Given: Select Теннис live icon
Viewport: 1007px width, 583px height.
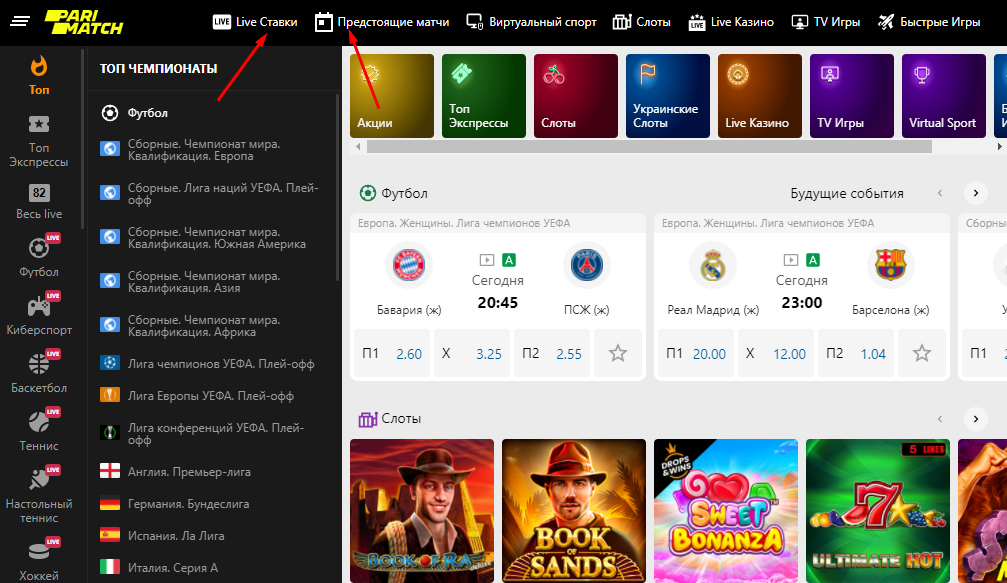Looking at the screenshot, I should [39, 429].
